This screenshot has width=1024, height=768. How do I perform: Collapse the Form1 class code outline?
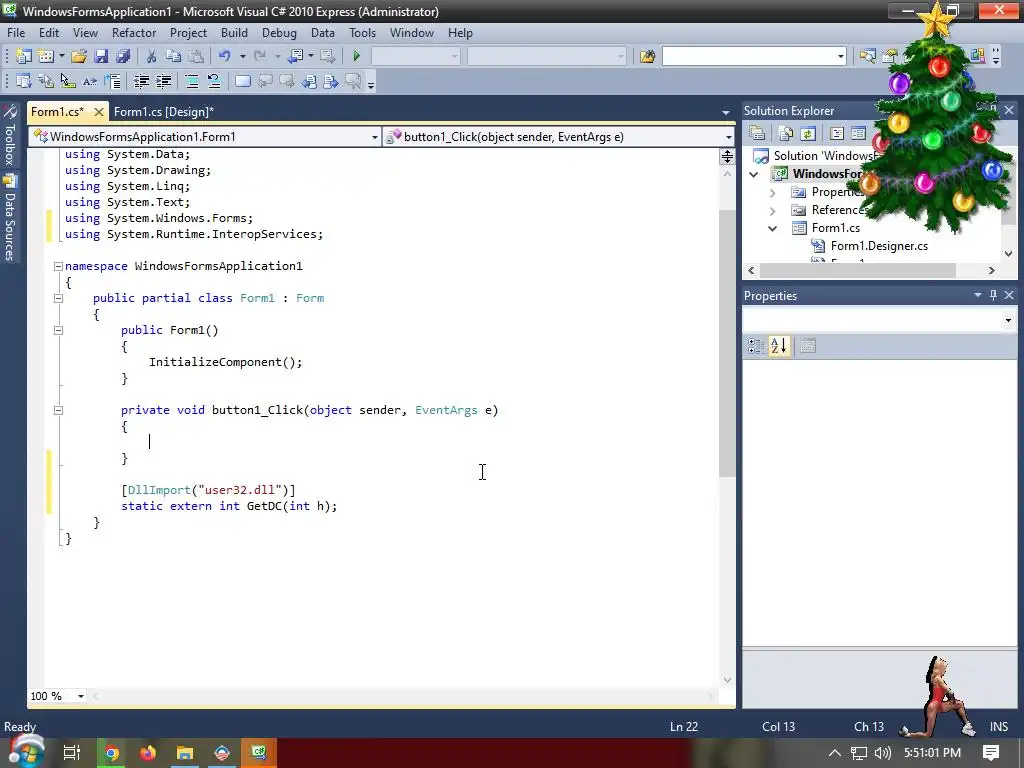point(58,298)
